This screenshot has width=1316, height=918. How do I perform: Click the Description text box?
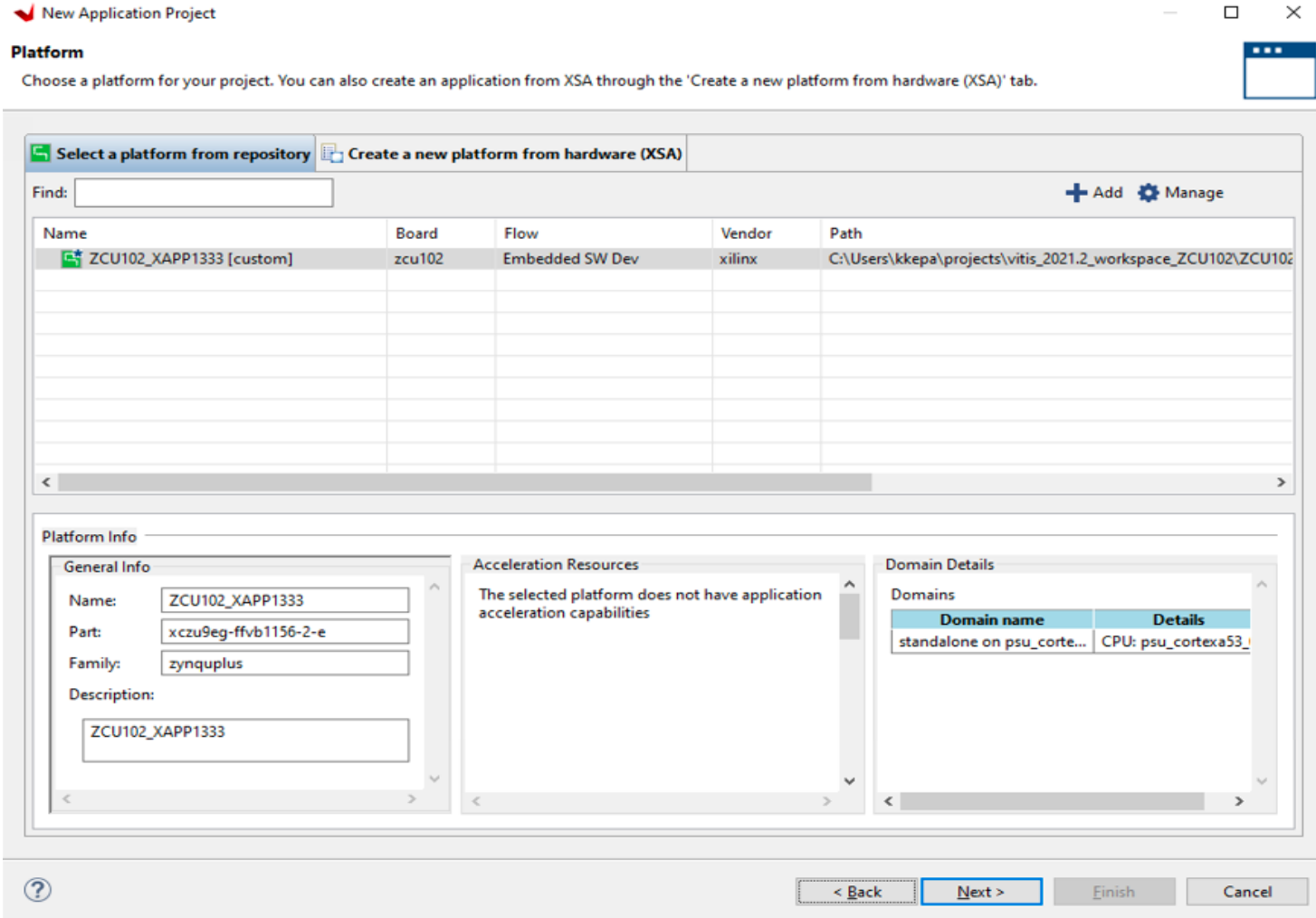(245, 741)
